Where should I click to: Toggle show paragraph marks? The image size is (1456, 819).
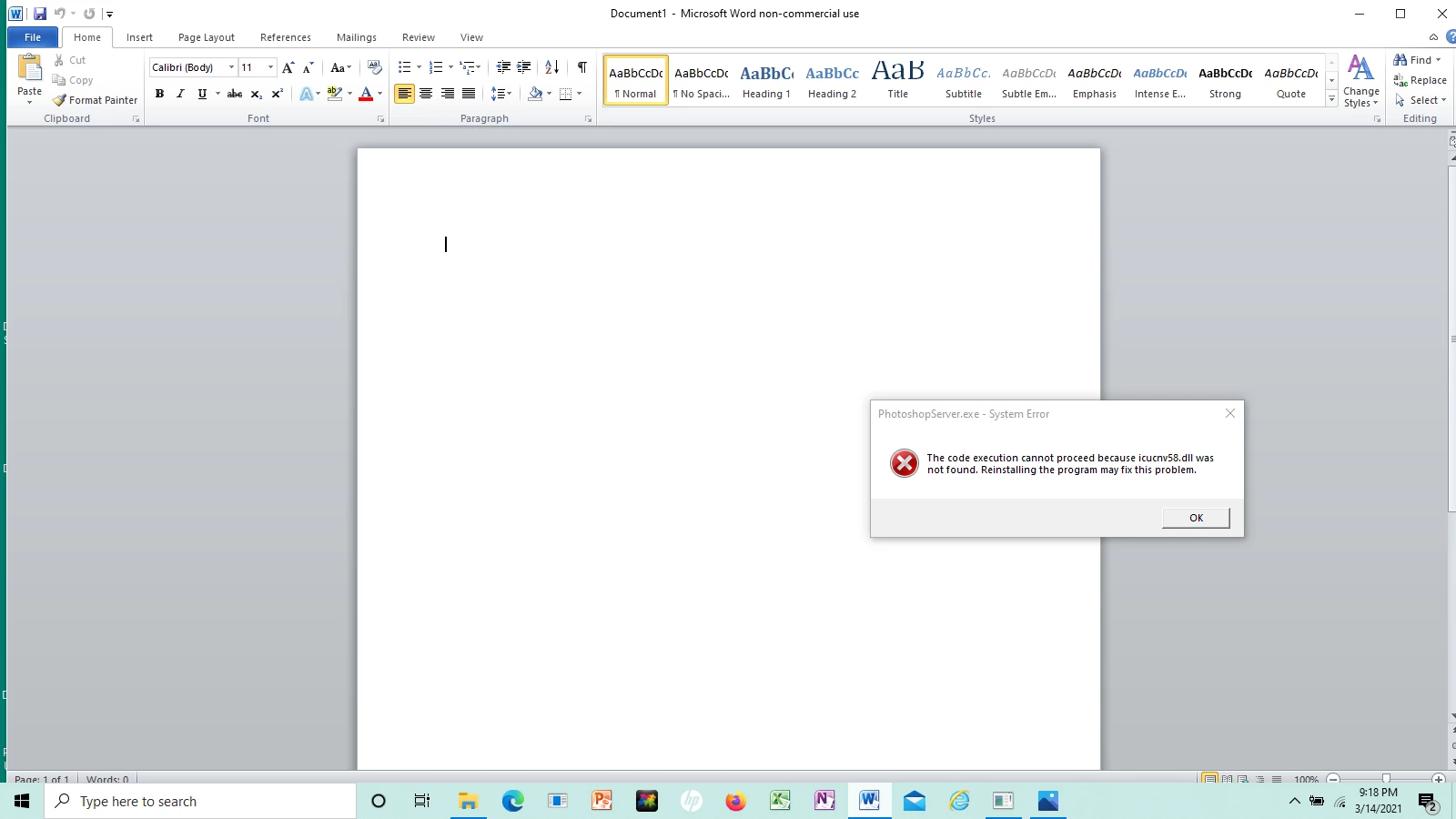pos(581,67)
